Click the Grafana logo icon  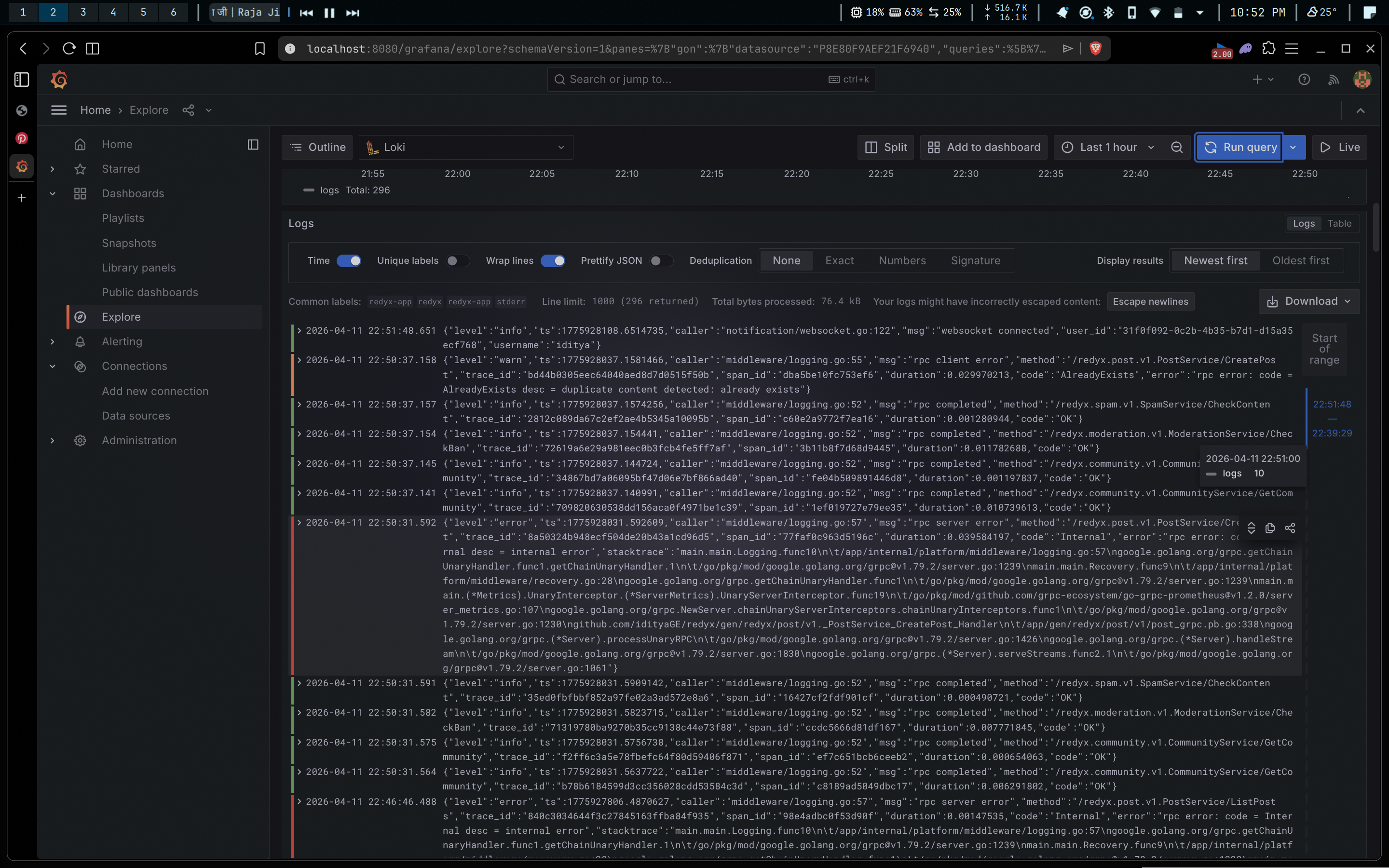tap(59, 79)
